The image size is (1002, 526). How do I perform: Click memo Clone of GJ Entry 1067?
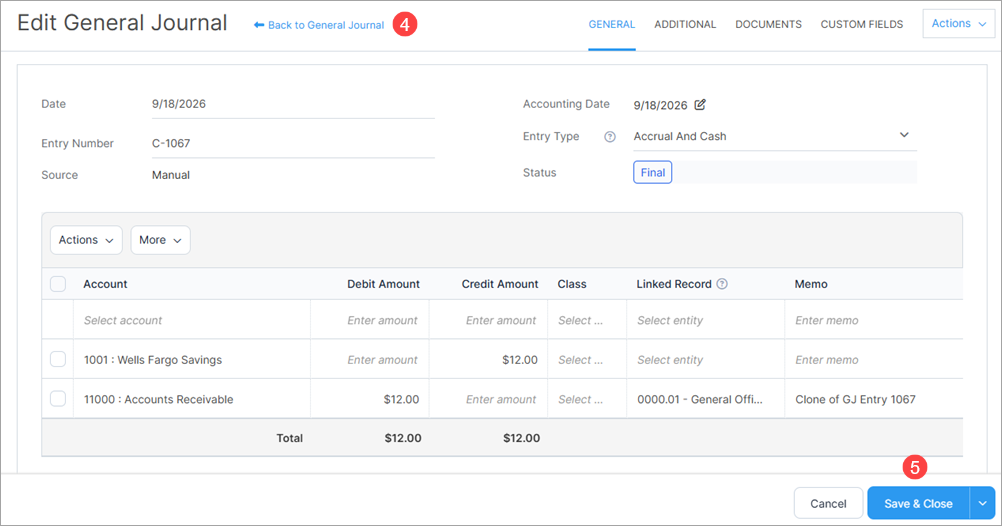[x=874, y=399]
